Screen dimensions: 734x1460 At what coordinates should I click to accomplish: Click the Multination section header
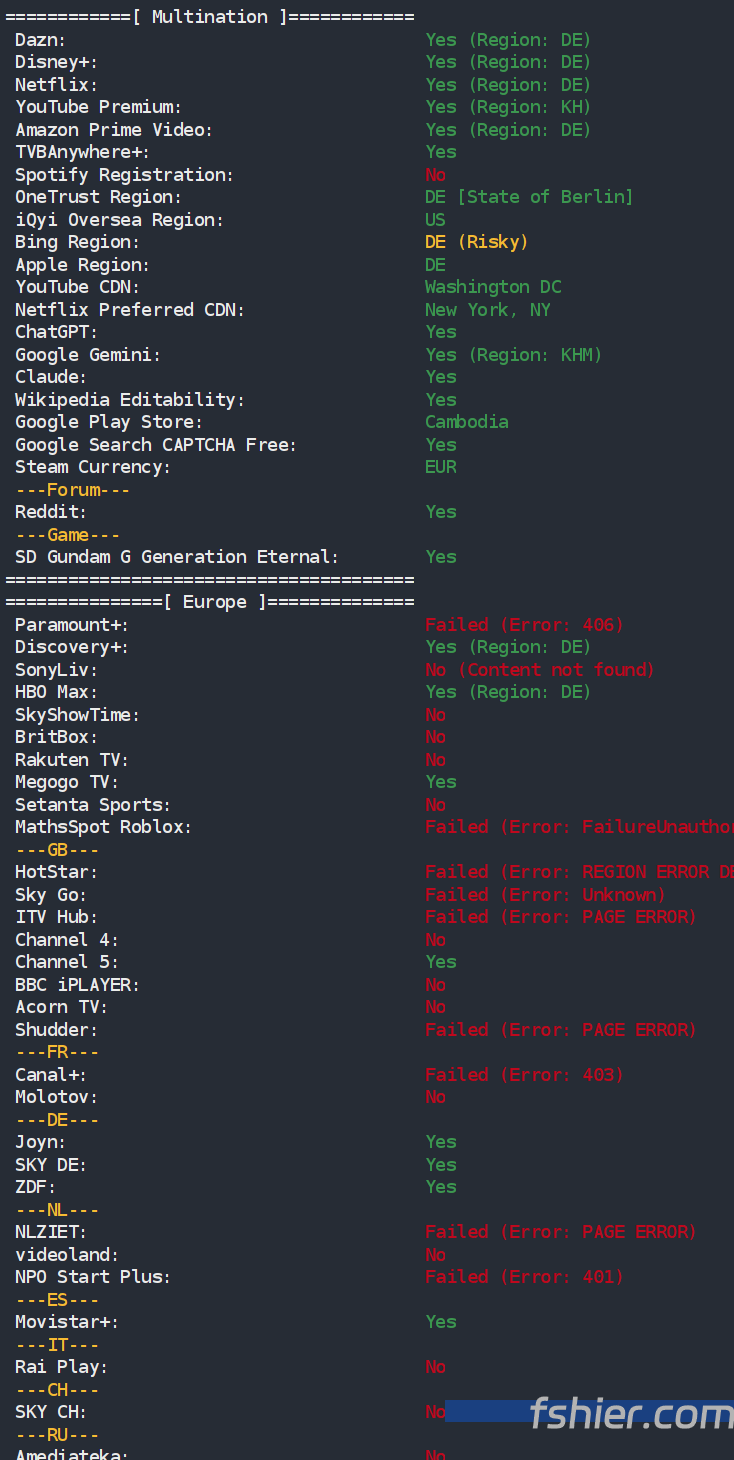209,17
